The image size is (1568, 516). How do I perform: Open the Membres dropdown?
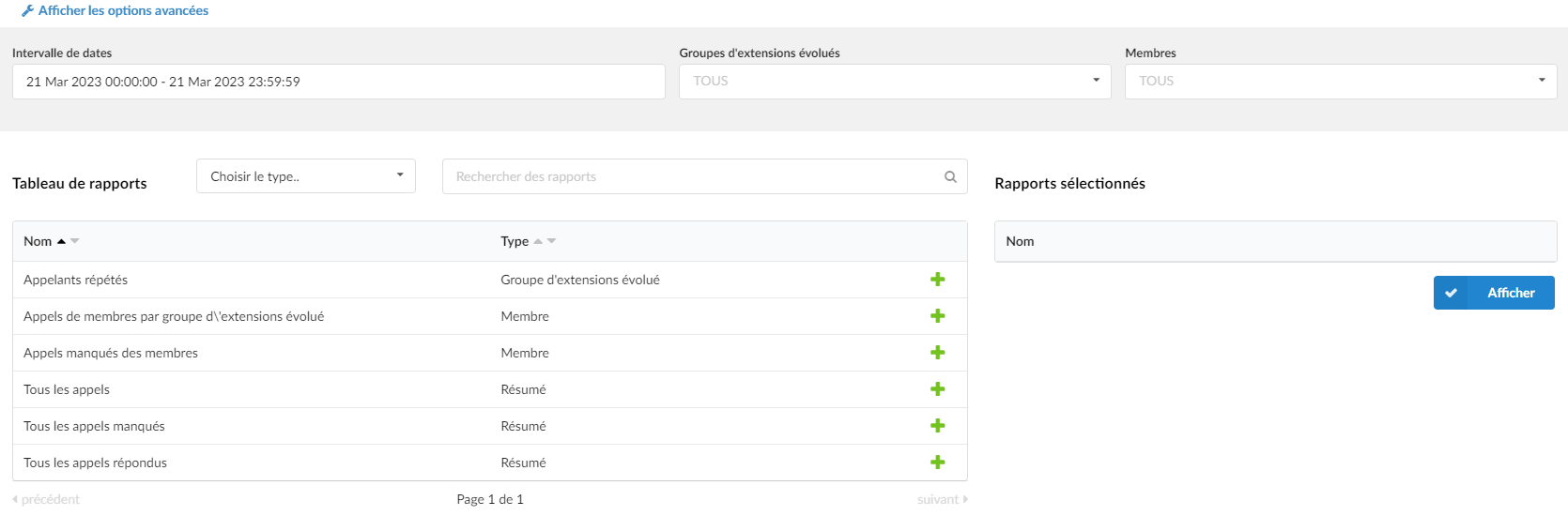click(1341, 82)
